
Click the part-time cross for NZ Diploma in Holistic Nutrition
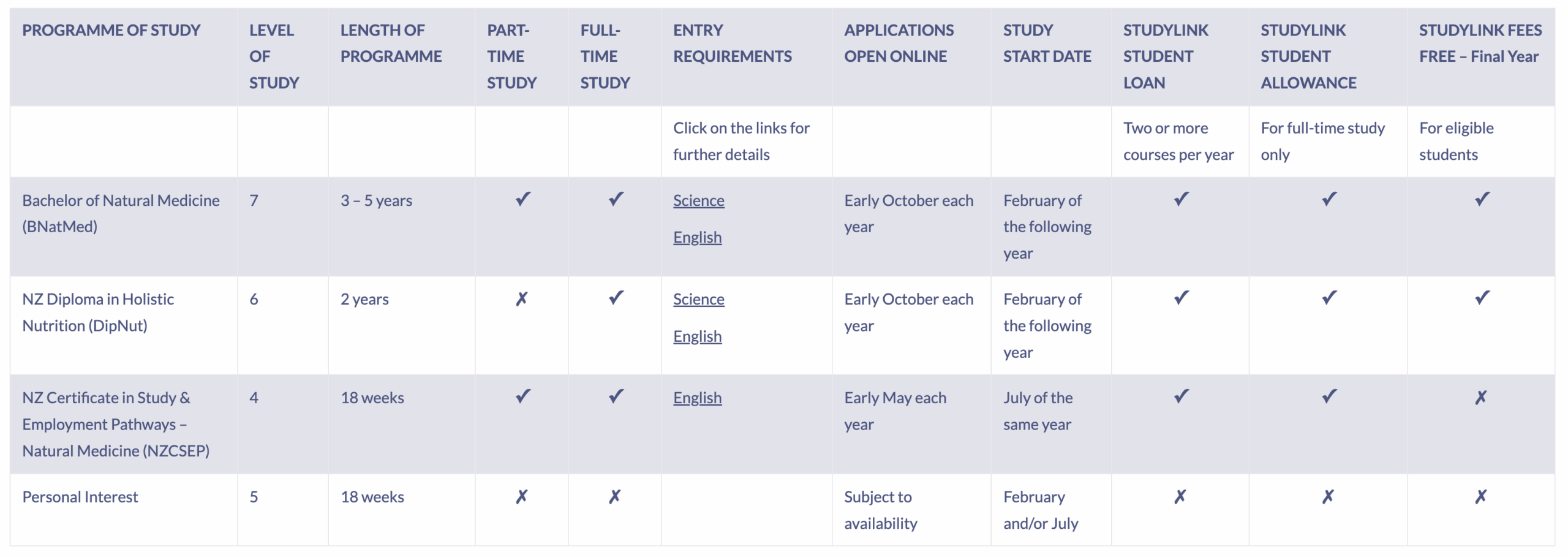pos(521,299)
